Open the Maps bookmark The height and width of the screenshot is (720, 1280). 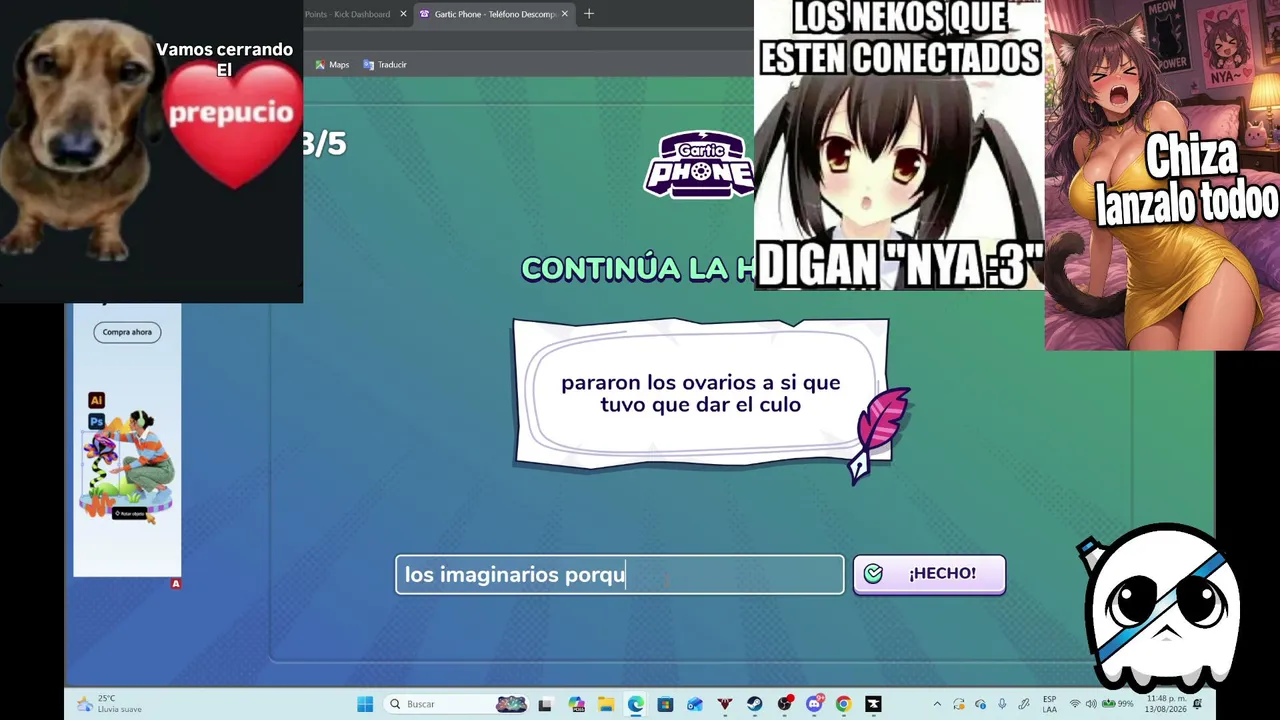point(332,65)
